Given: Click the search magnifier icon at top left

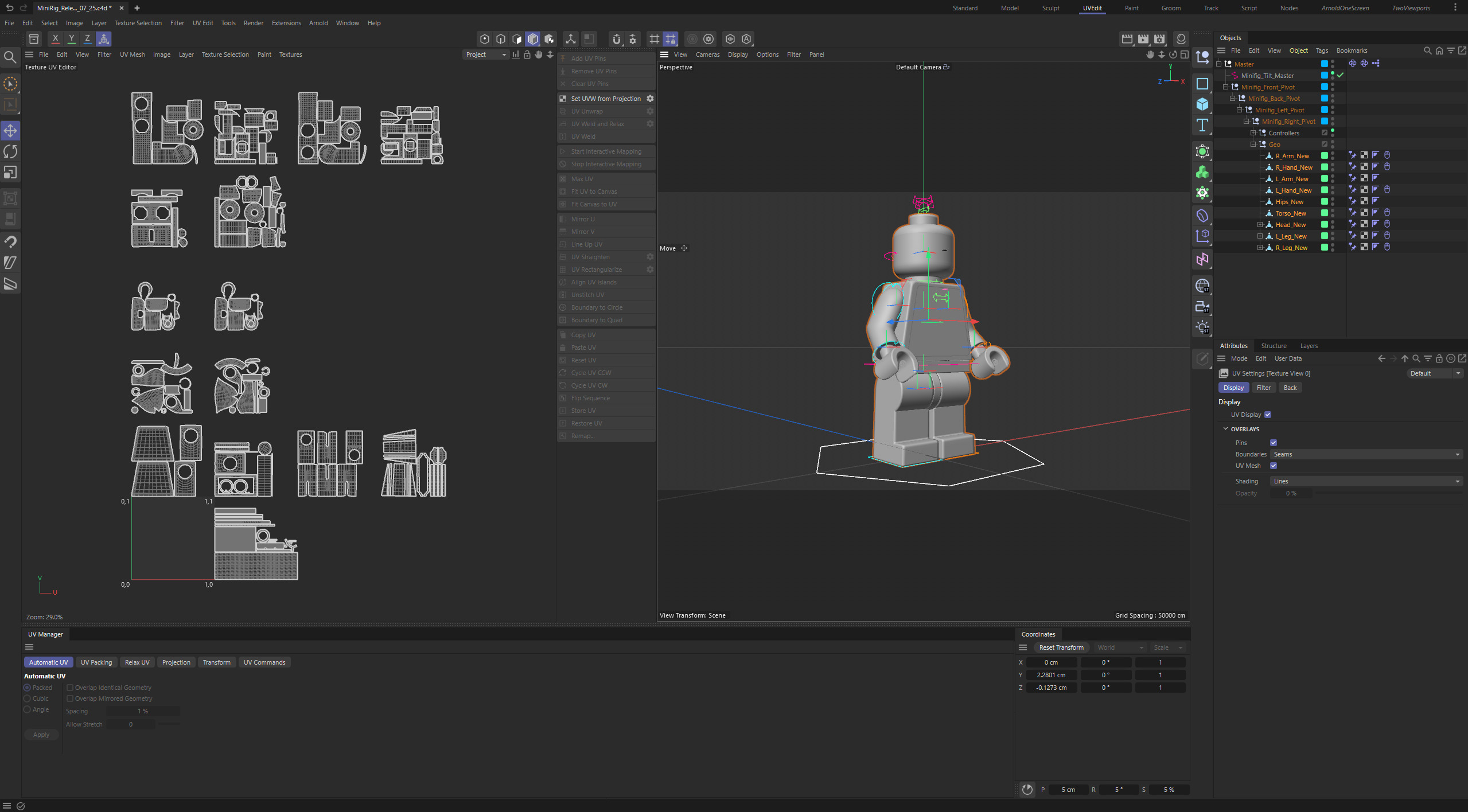Looking at the screenshot, I should 10,57.
